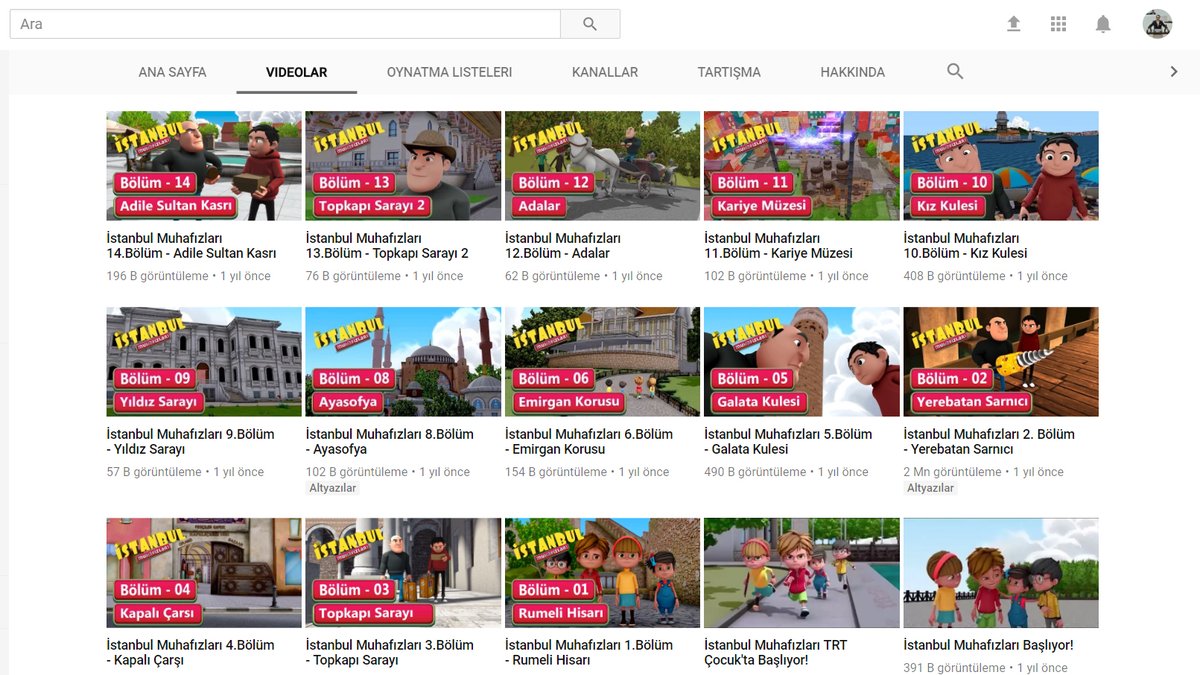This screenshot has width=1200, height=675.
Task: Click the search magnifier button
Action: [589, 24]
